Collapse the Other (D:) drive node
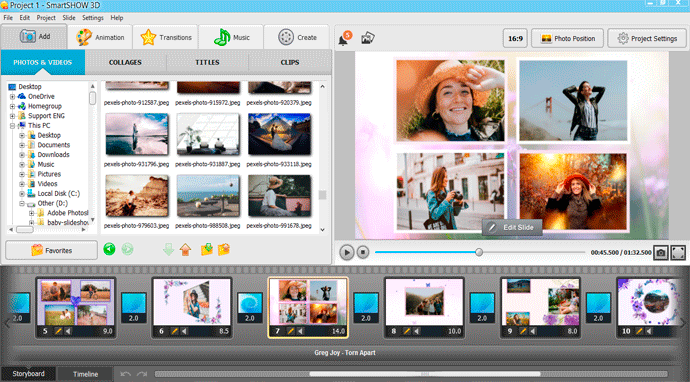This screenshot has width=690, height=382. [x=22, y=203]
